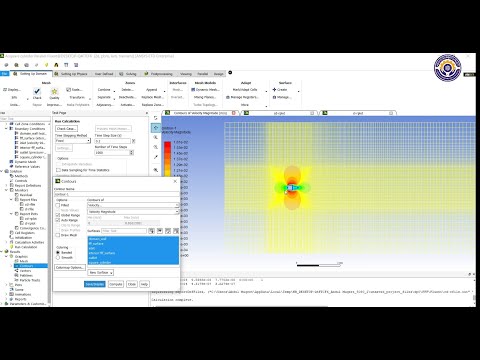The width and height of the screenshot is (480, 360).
Task: Click the Close button in Contours dialog
Action: coord(132,284)
